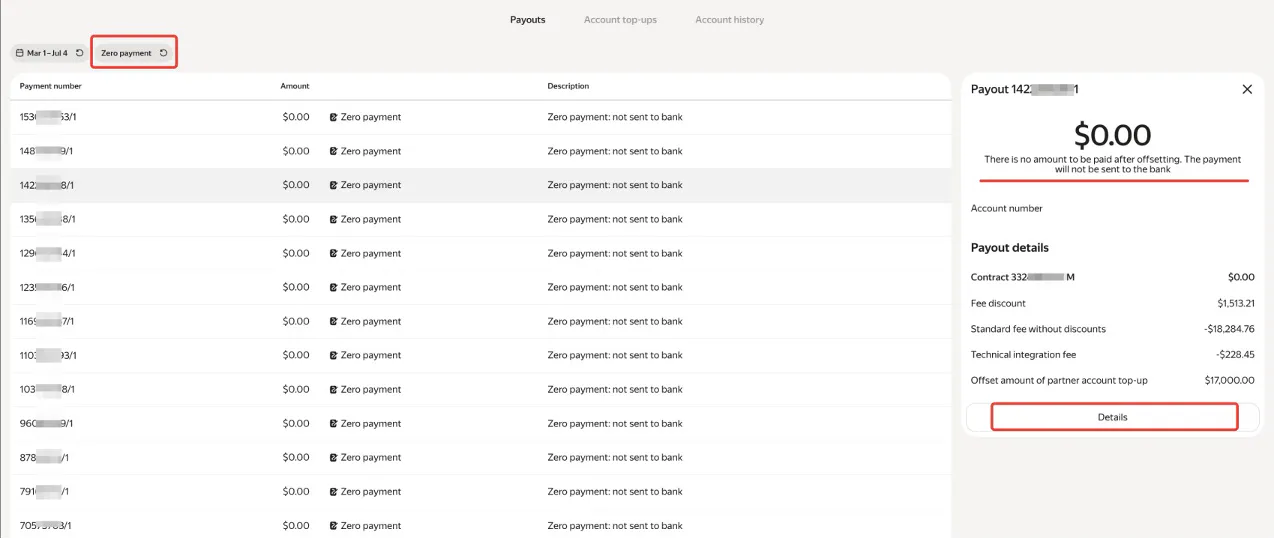This screenshot has height=539, width=1275.
Task: Open the Account history tab
Action: click(729, 20)
